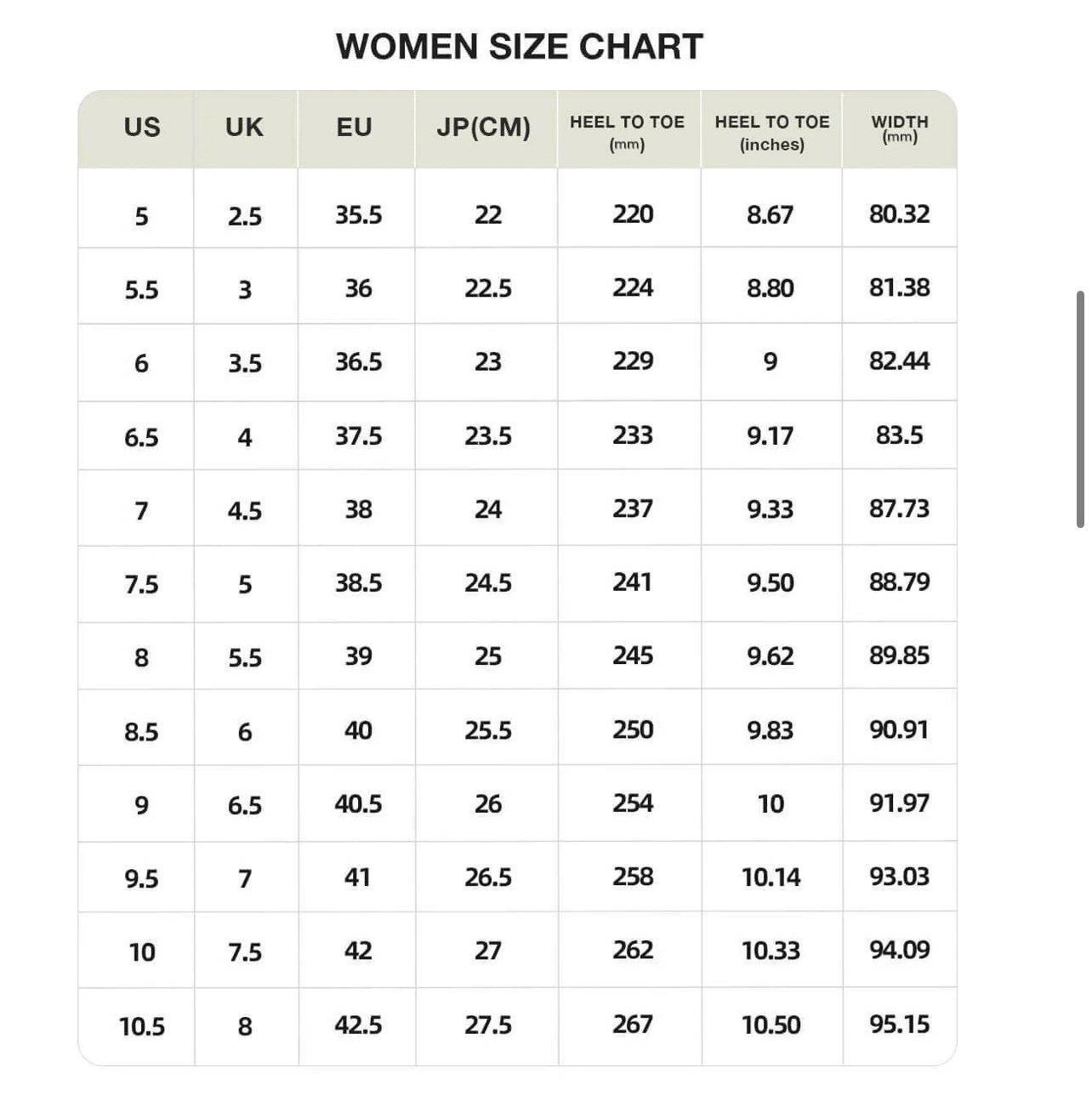
Task: Click the JP(CM) column header
Action: click(484, 128)
